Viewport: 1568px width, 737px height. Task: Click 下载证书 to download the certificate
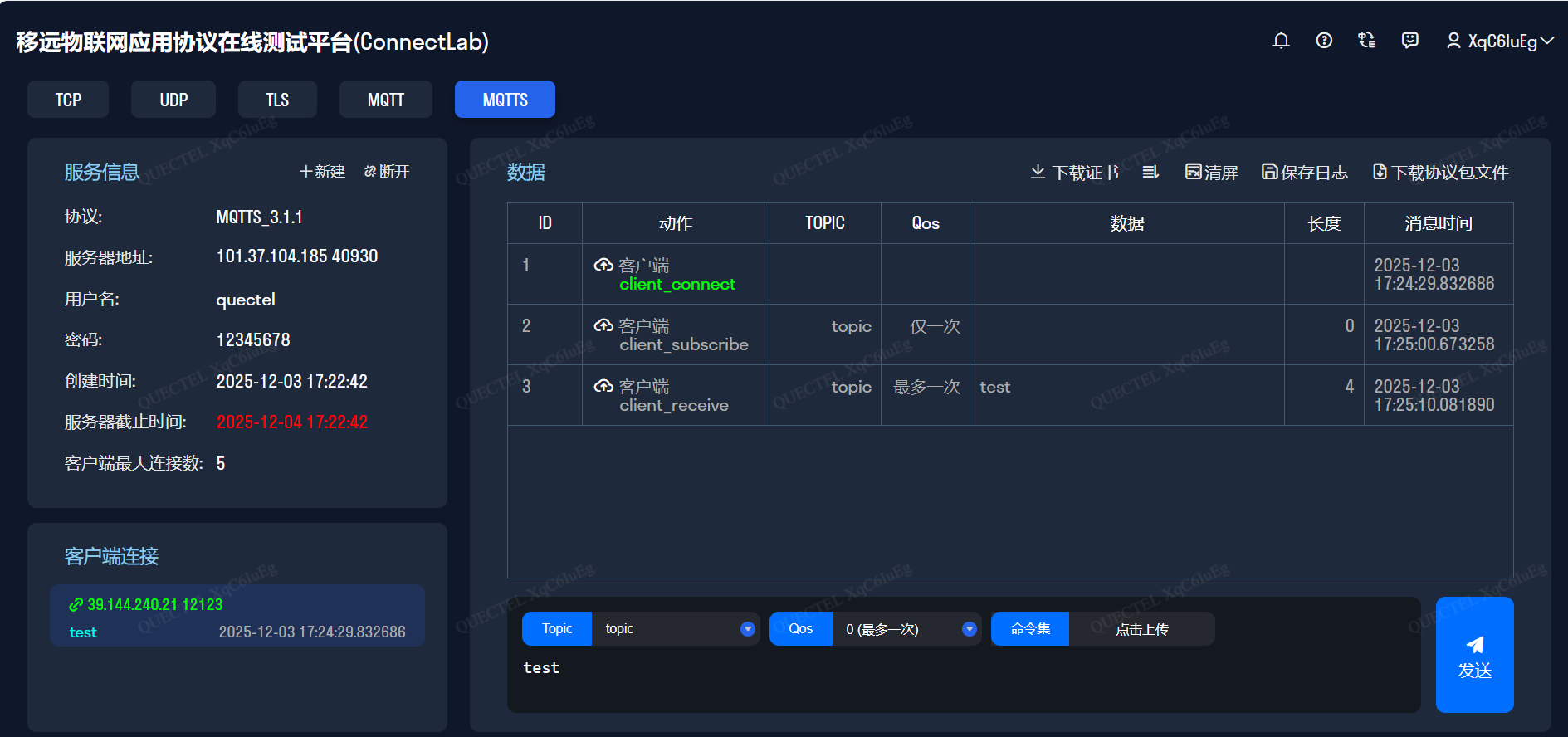click(1074, 172)
